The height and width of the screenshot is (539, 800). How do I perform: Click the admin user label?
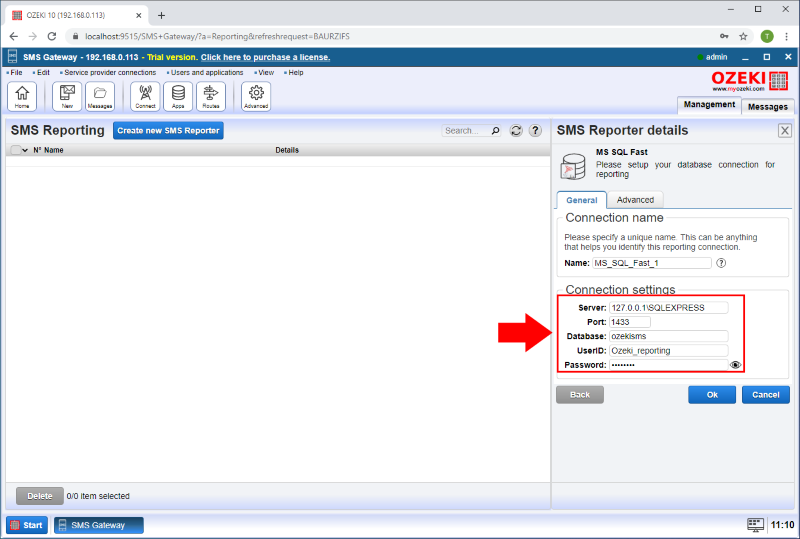pyautogui.click(x=716, y=57)
